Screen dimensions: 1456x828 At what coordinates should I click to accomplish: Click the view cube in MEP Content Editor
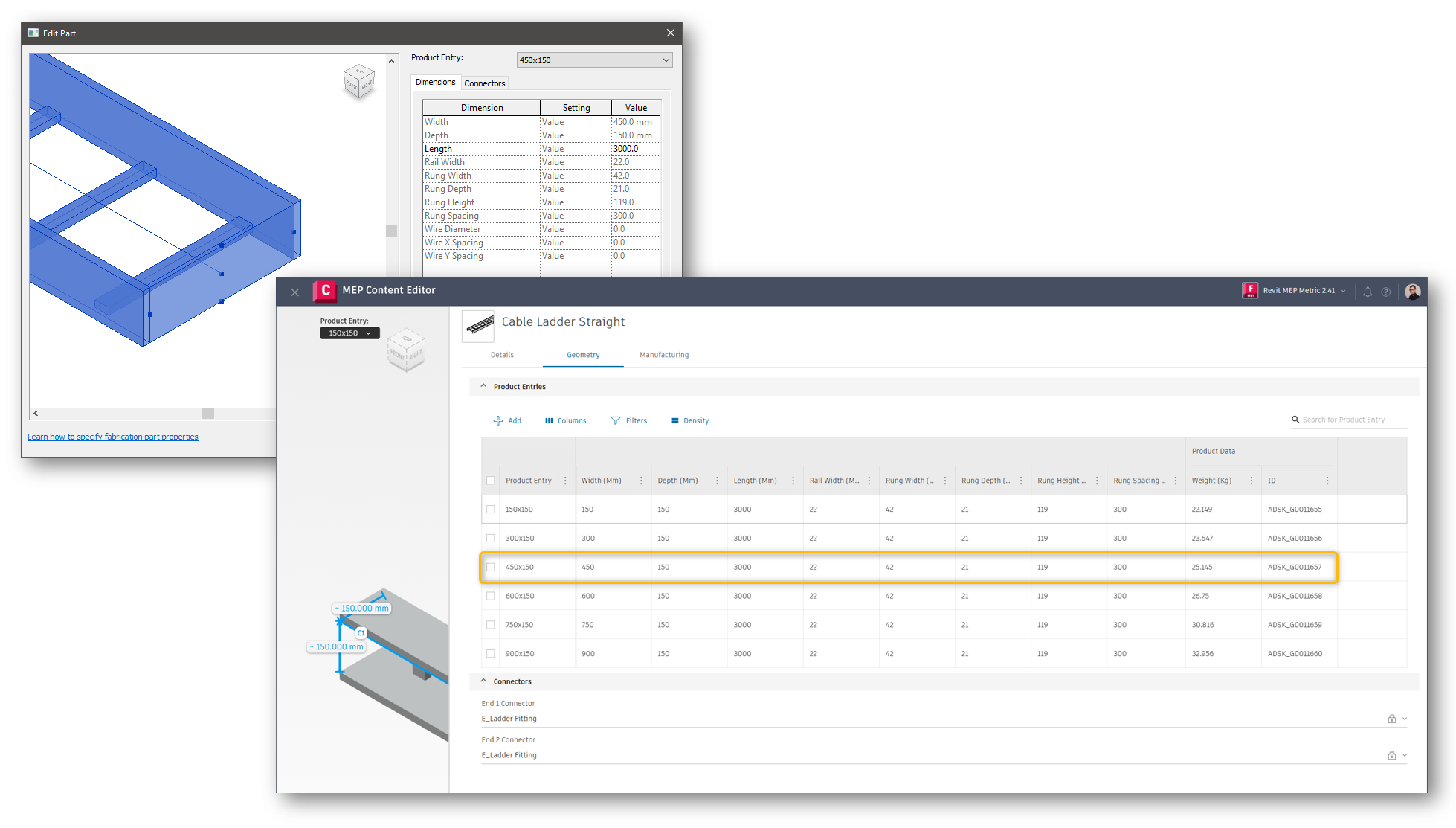406,350
